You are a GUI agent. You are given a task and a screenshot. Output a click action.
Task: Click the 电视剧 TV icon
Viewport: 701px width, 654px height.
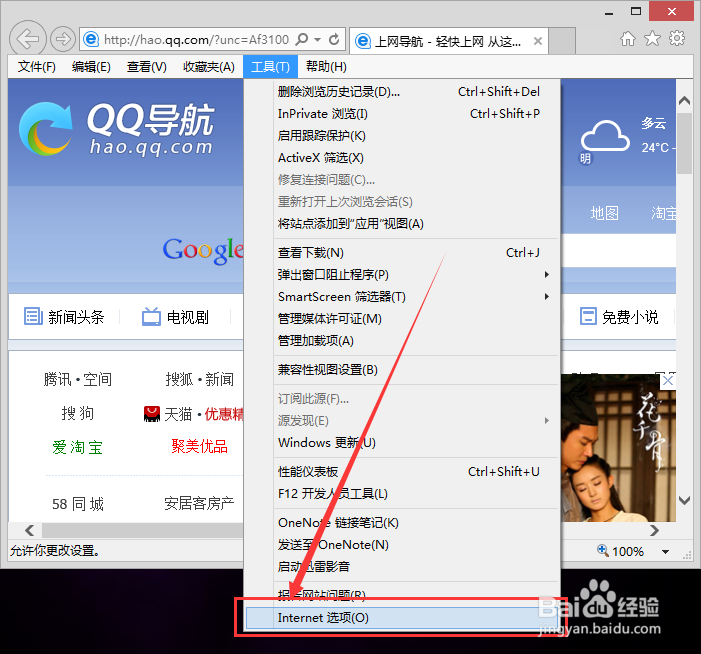point(151,316)
